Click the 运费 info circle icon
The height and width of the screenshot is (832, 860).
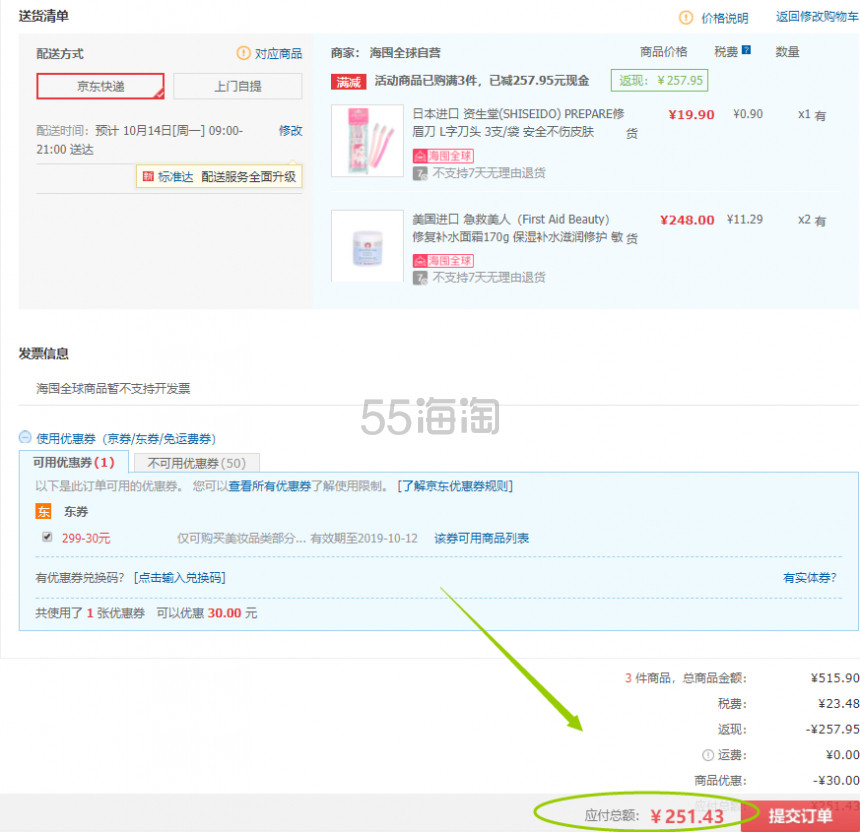click(708, 755)
